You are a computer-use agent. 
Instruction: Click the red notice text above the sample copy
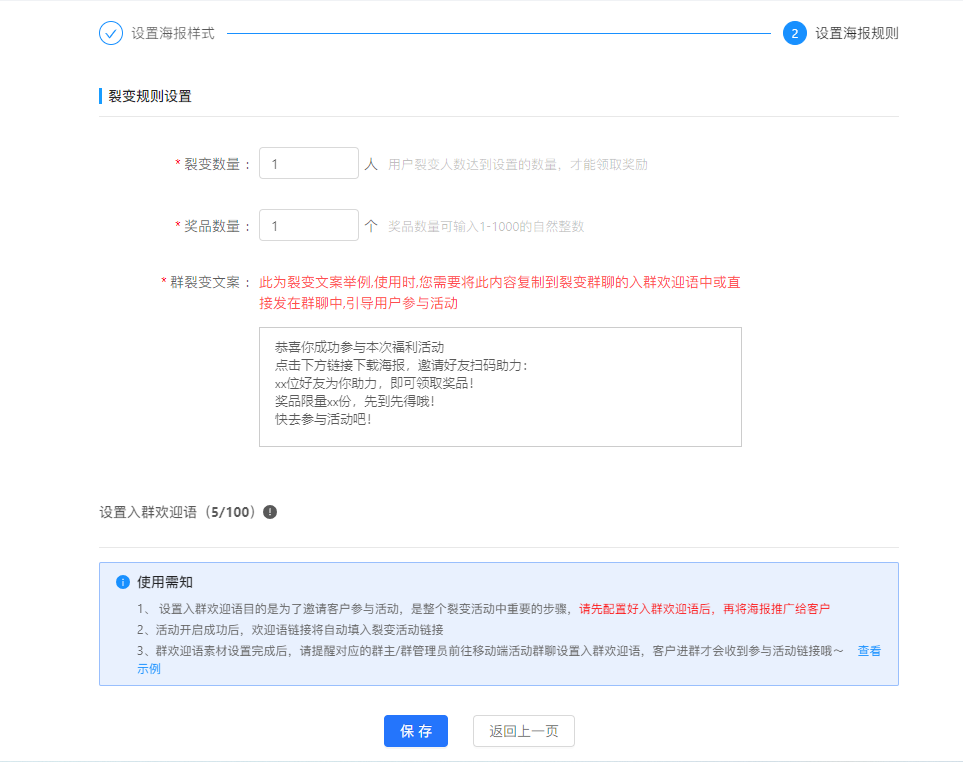pos(499,292)
